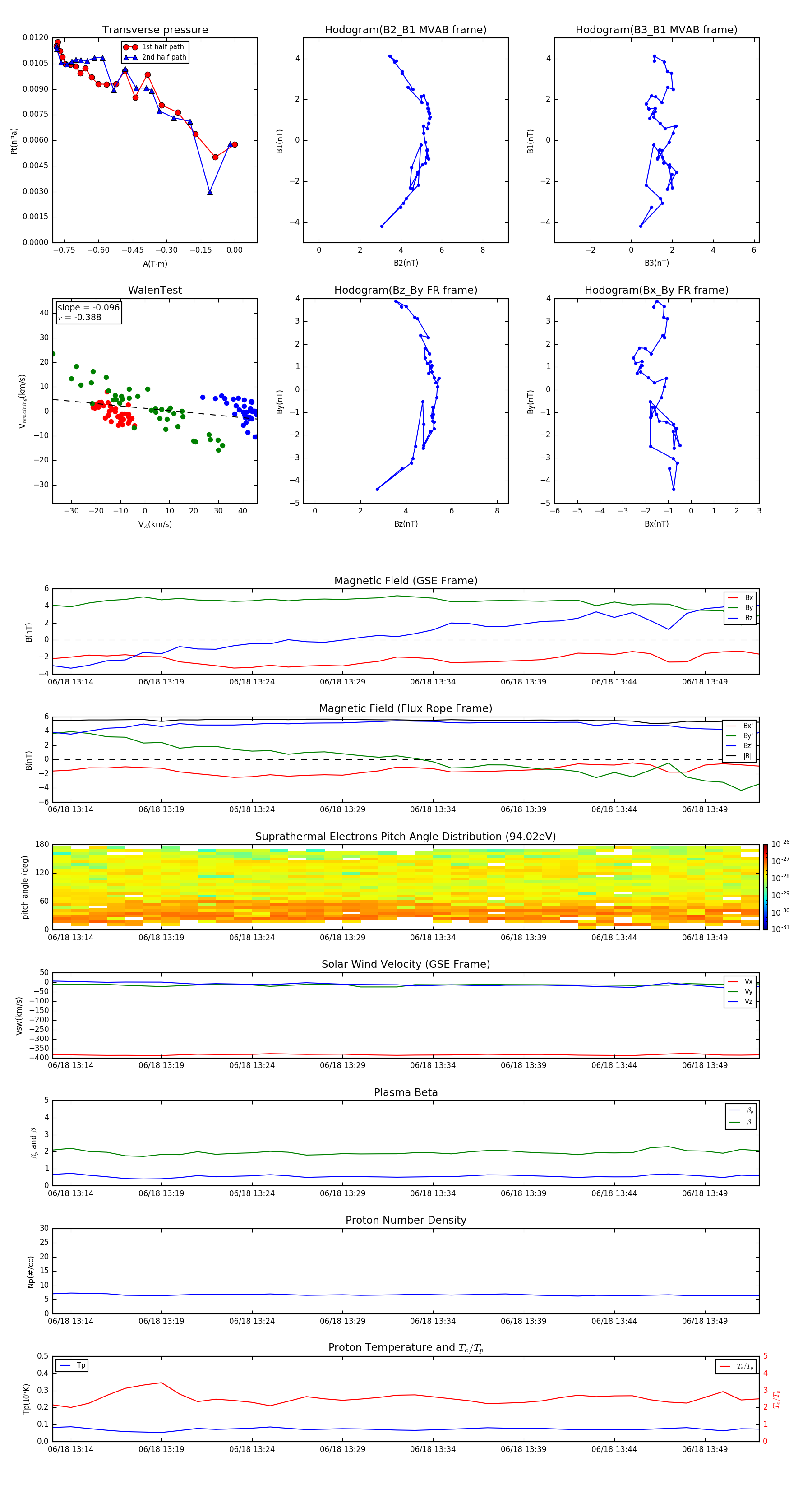Click the 'Hodogram(B2_B1 MVAB frame)' title
Screen dimensions: 812x1489
(x=406, y=30)
